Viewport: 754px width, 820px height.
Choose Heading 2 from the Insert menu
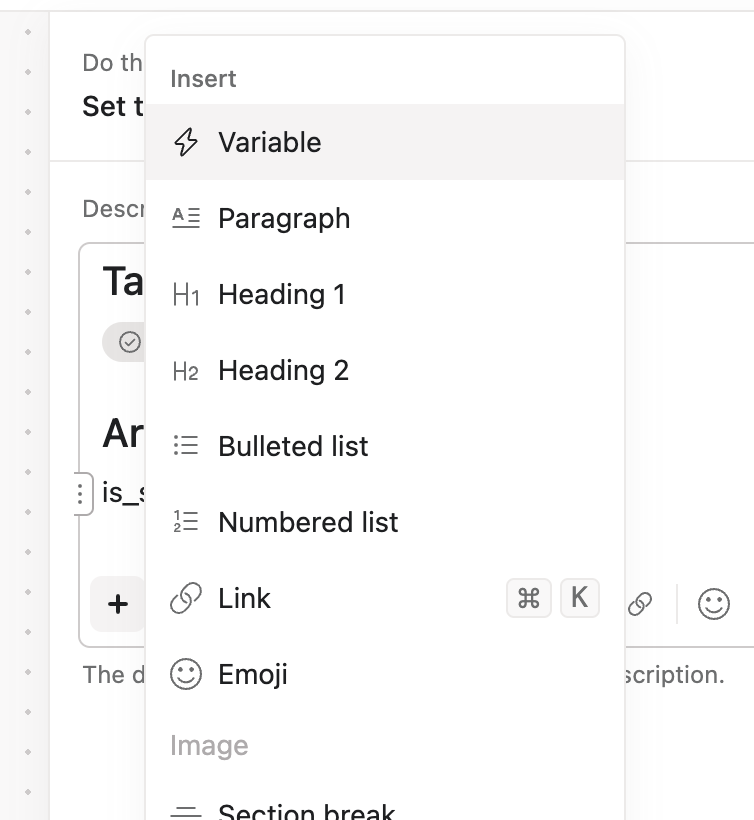coord(283,371)
